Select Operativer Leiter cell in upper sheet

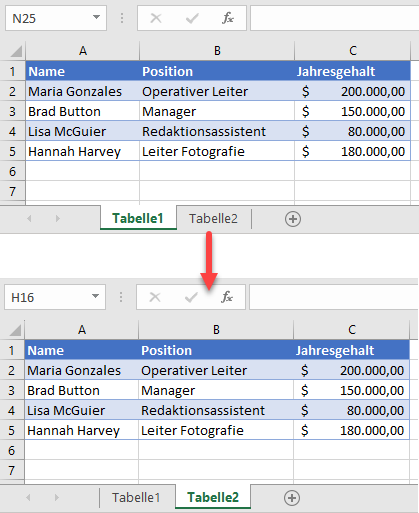pyautogui.click(x=217, y=91)
